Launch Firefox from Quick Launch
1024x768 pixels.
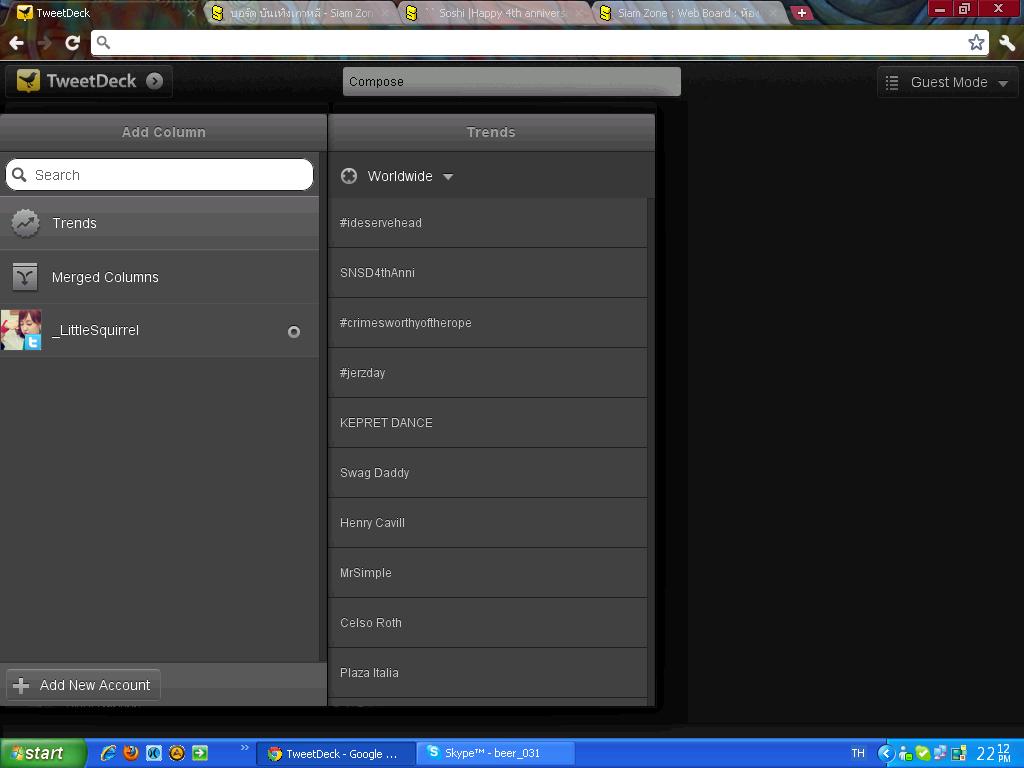[131, 753]
